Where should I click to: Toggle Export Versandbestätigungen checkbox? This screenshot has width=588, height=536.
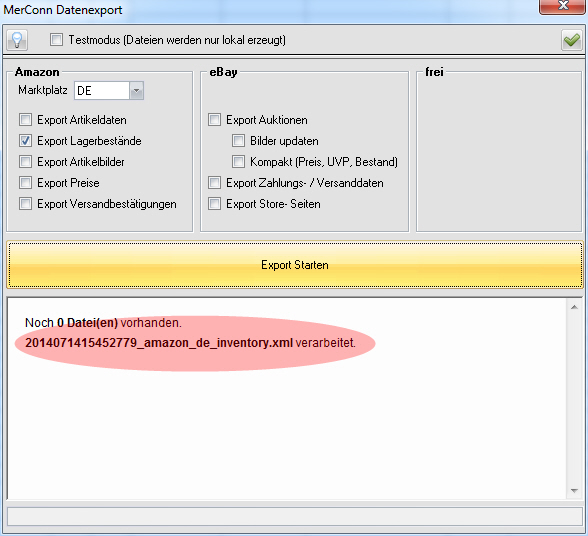pos(26,204)
